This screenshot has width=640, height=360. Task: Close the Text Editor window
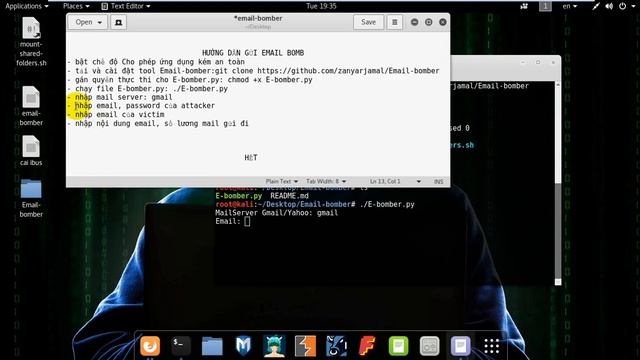(443, 22)
